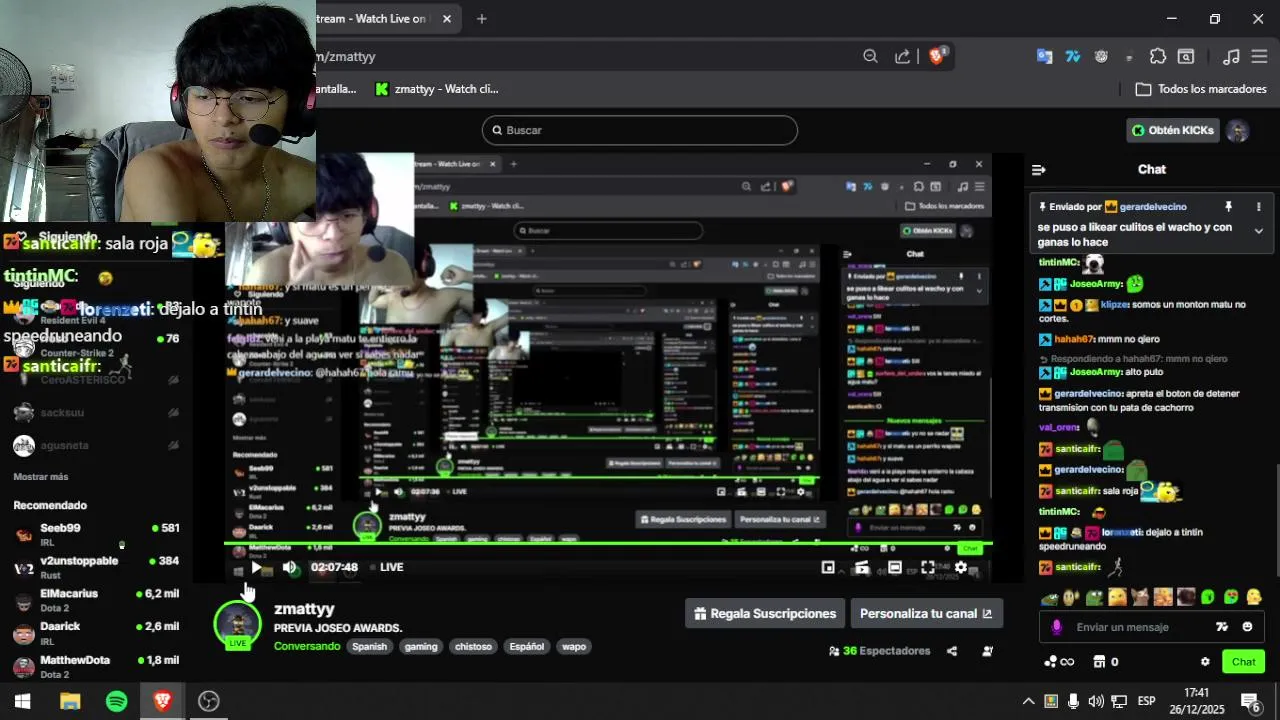The height and width of the screenshot is (720, 1280).
Task: Expand the pinned message chevron
Action: point(1258,231)
